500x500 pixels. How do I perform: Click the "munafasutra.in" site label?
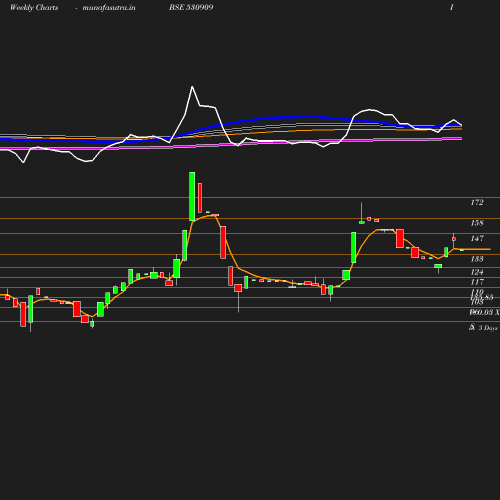[109, 8]
